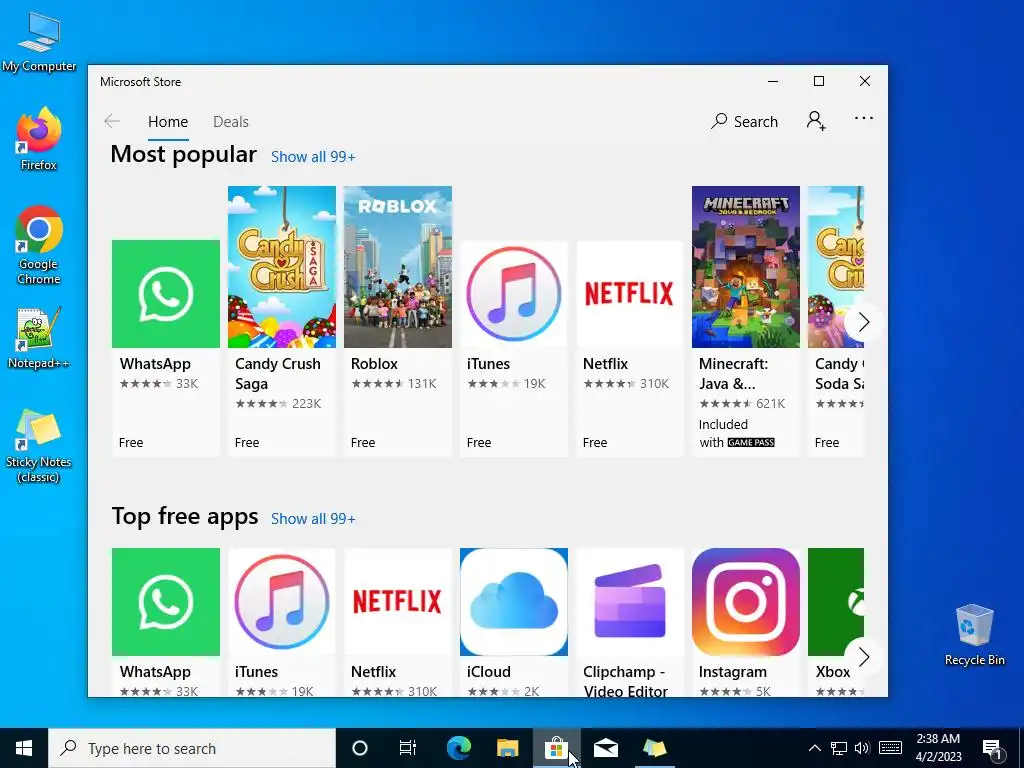The width and height of the screenshot is (1024, 768).
Task: Maximize the Microsoft Store window
Action: pos(819,81)
